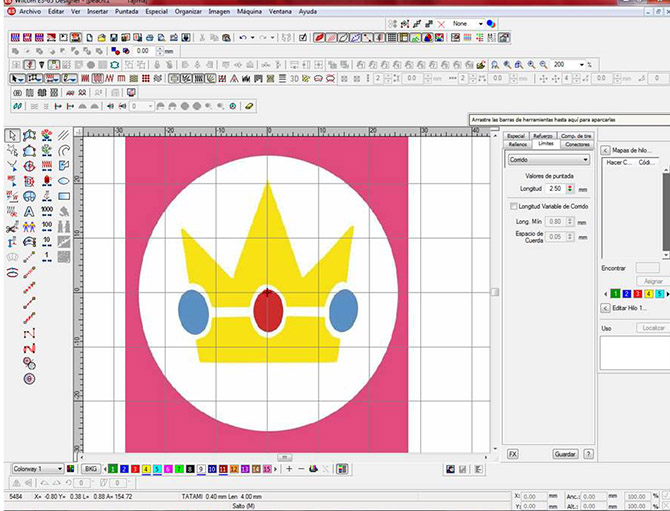This screenshot has height=511, width=670.
Task: Click the canvas horizontal scrollbar thumb
Action: pos(285,458)
